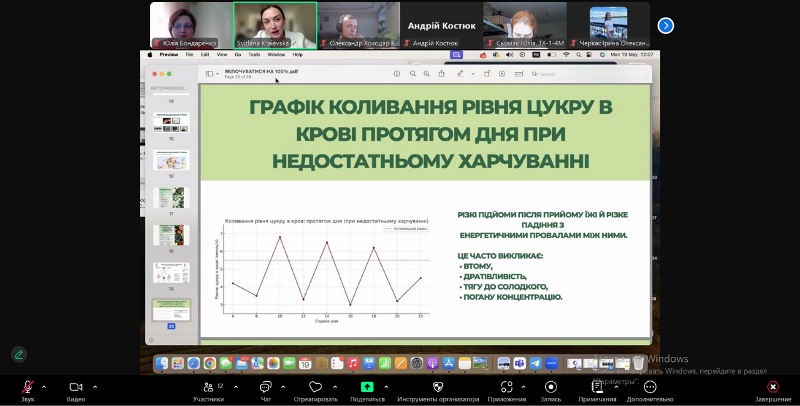The width and height of the screenshot is (800, 406).
Task: Zoom in the PDF in Preview toolbar
Action: point(427,74)
